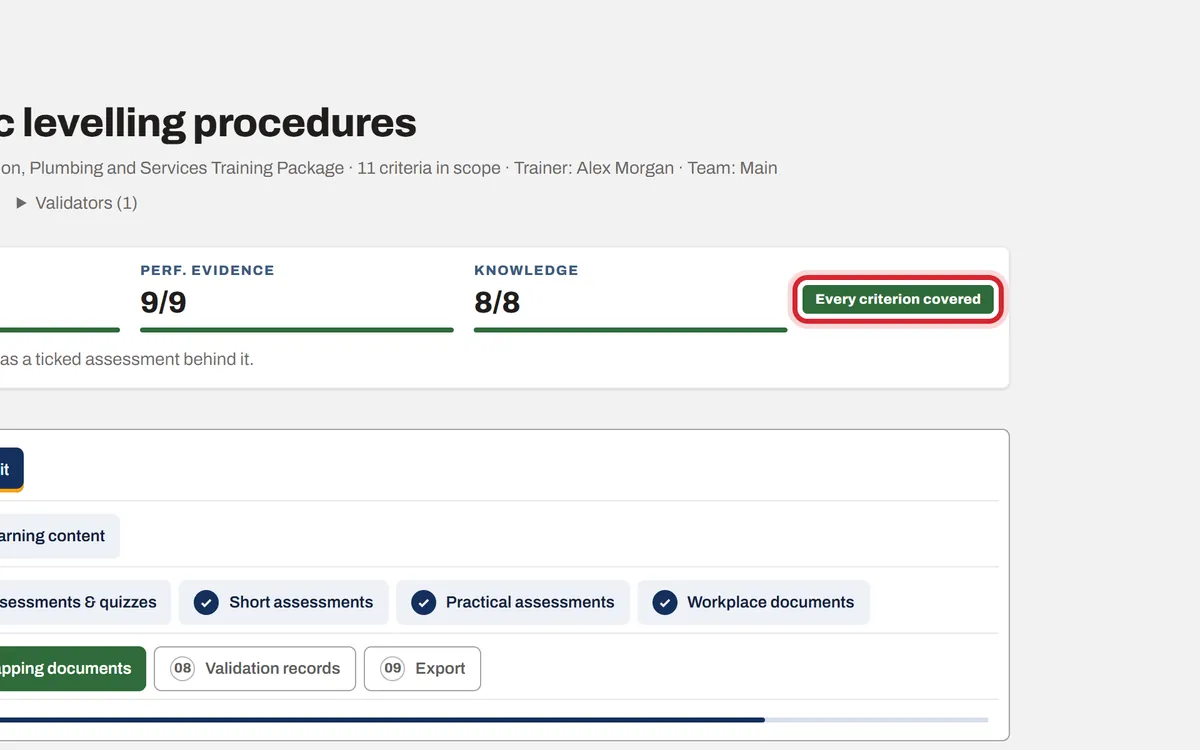This screenshot has width=1200, height=750.
Task: Click the green bar under Knowledge
Action: pos(631,330)
